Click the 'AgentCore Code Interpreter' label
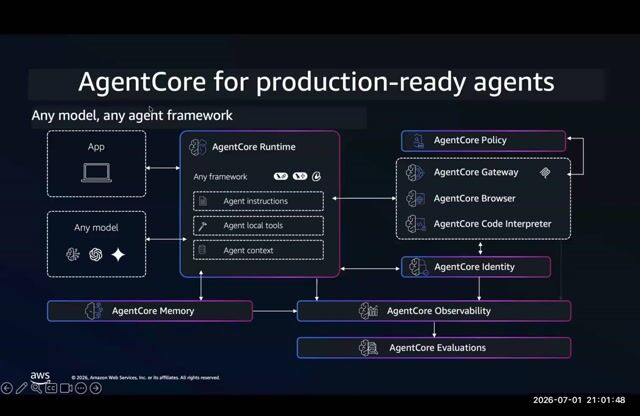The image size is (640, 416). [493, 224]
